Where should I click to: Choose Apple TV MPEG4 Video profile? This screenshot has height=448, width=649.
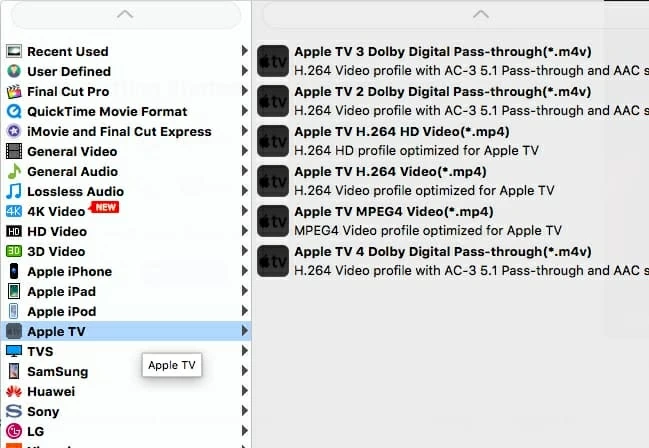coord(393,212)
